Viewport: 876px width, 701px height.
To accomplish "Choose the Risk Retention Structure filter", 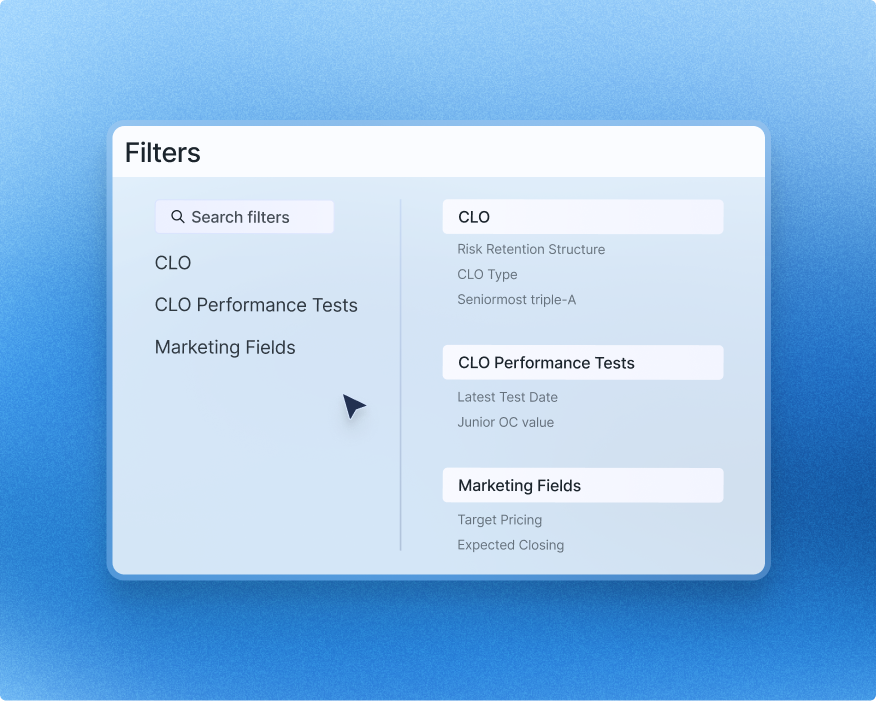I will tap(530, 249).
